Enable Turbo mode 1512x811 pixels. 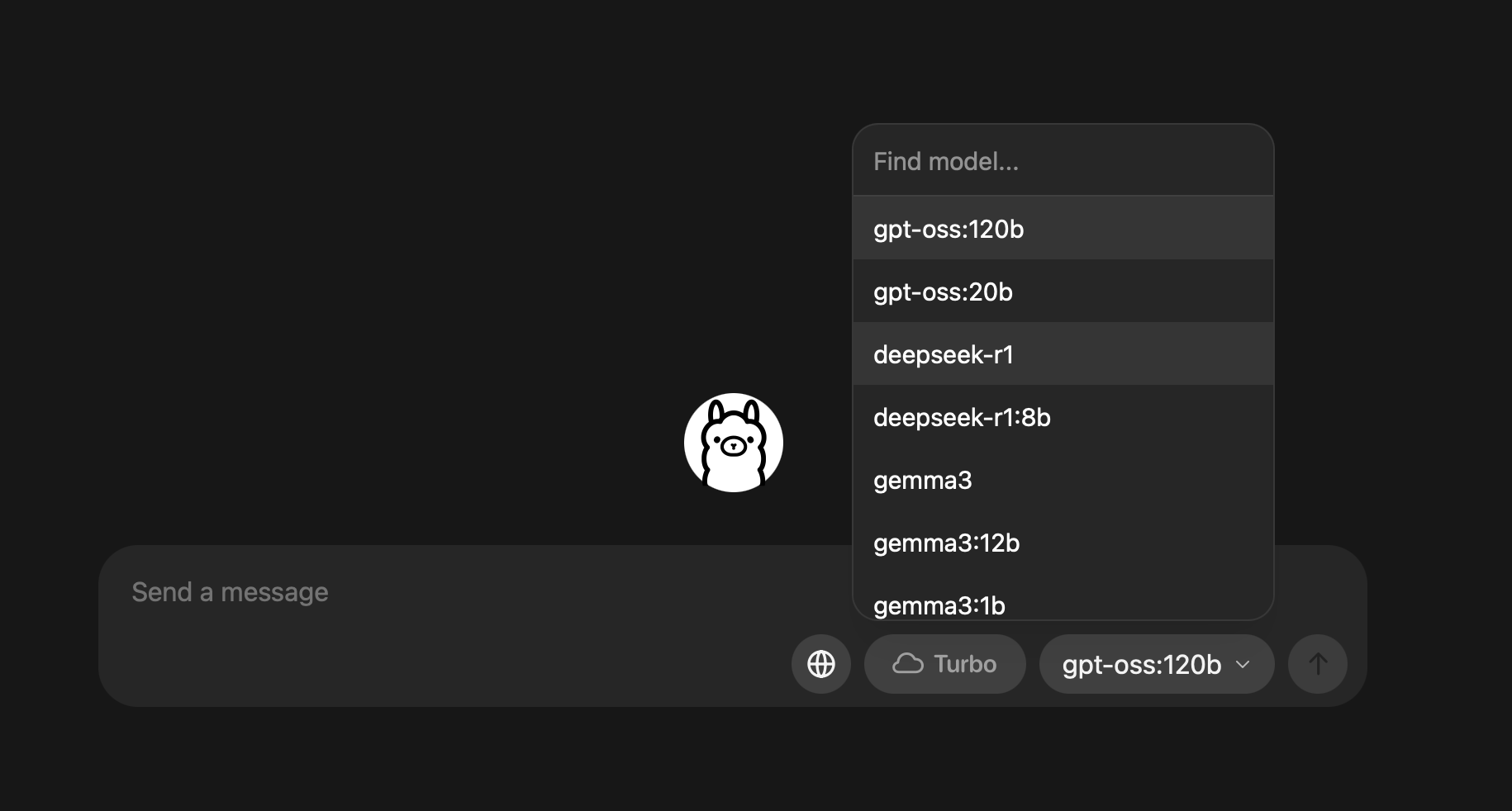[x=945, y=664]
